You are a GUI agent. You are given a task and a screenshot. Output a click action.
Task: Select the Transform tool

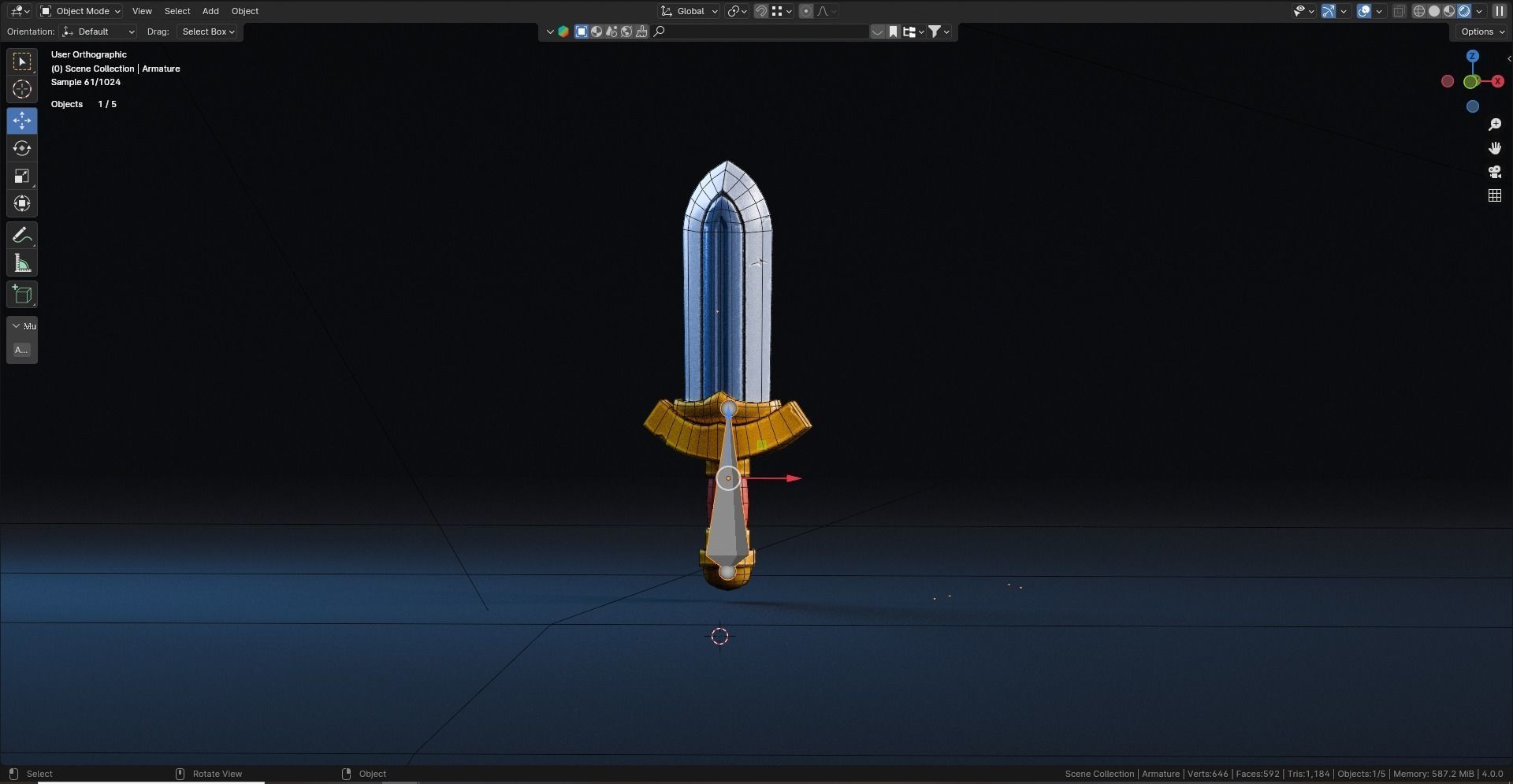click(22, 203)
